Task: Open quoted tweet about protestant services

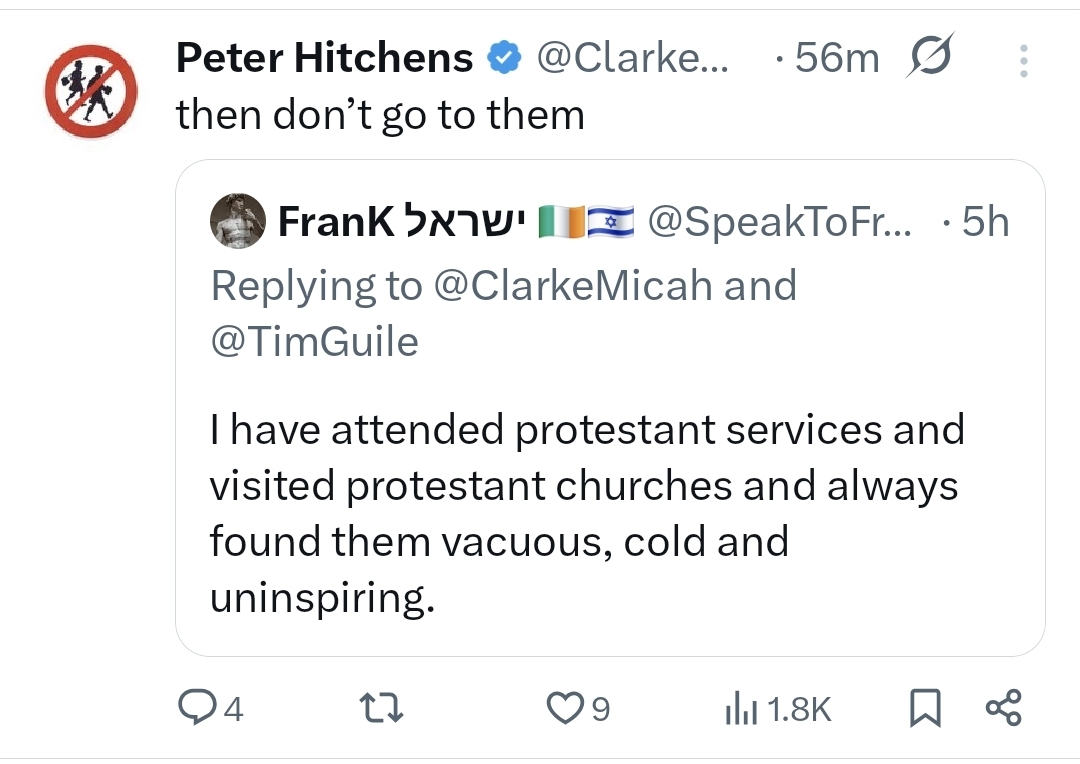Action: (x=585, y=514)
